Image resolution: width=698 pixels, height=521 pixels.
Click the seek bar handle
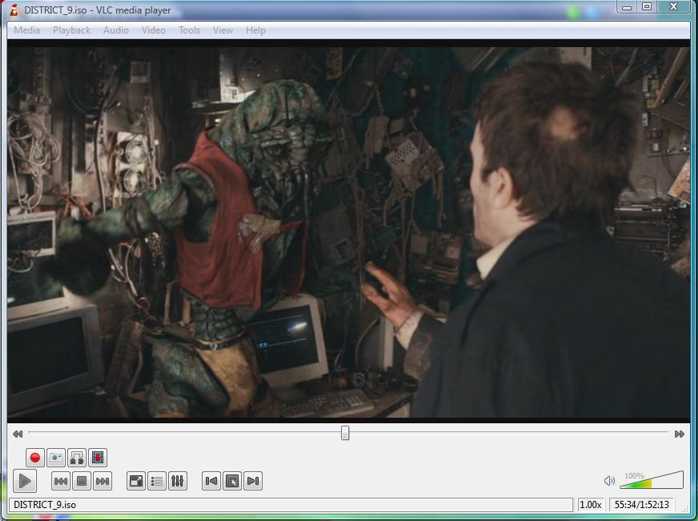[345, 433]
